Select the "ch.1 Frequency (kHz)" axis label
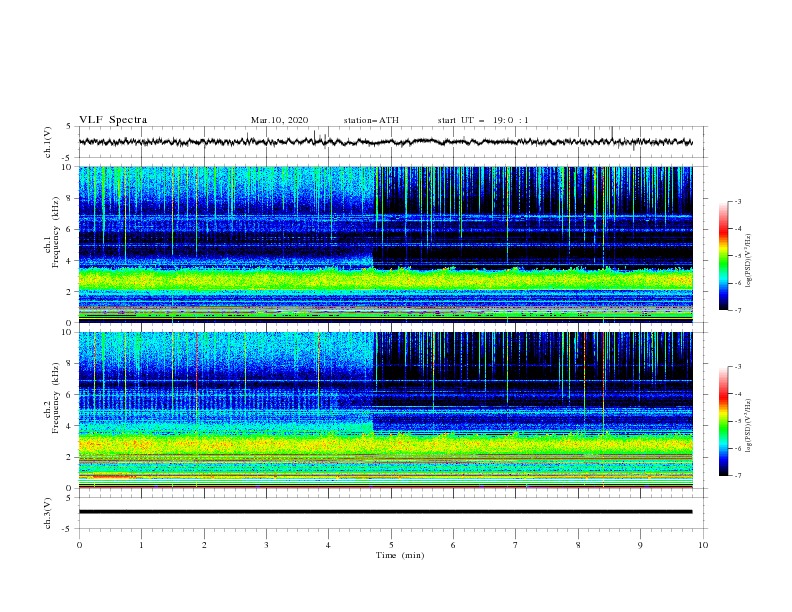Screen dimensions: 792x612 click(52, 232)
